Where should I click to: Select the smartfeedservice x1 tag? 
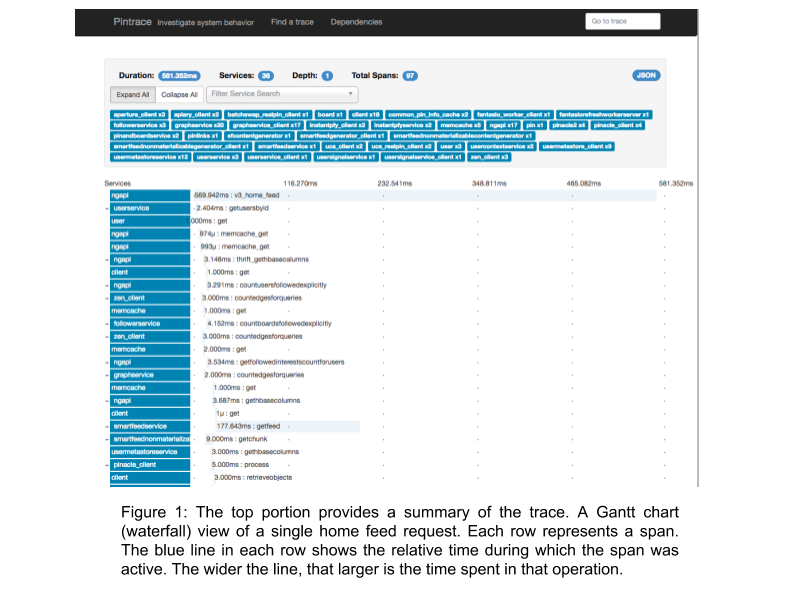287,147
